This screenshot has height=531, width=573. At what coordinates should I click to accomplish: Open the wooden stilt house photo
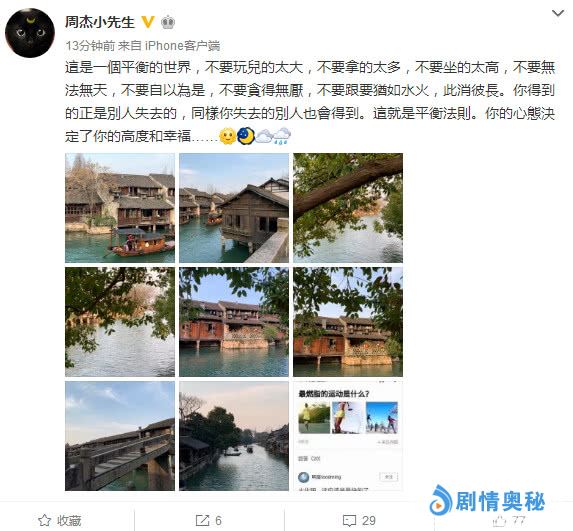[x=234, y=208]
